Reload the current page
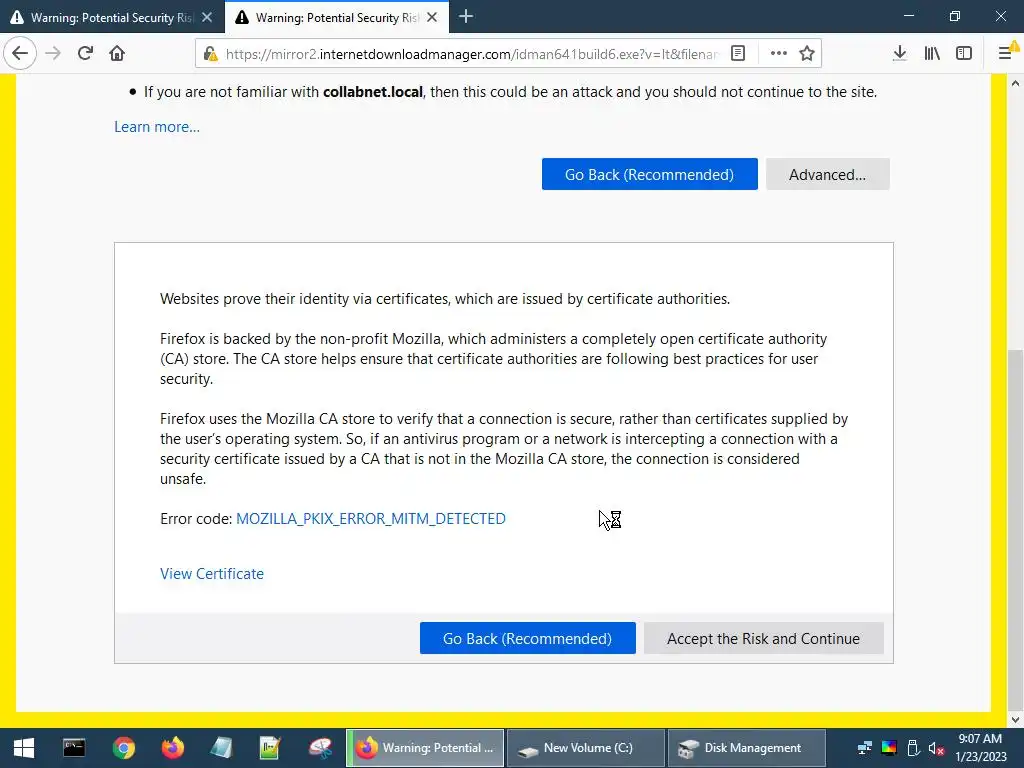Screen dimensions: 1024x768 click(85, 53)
